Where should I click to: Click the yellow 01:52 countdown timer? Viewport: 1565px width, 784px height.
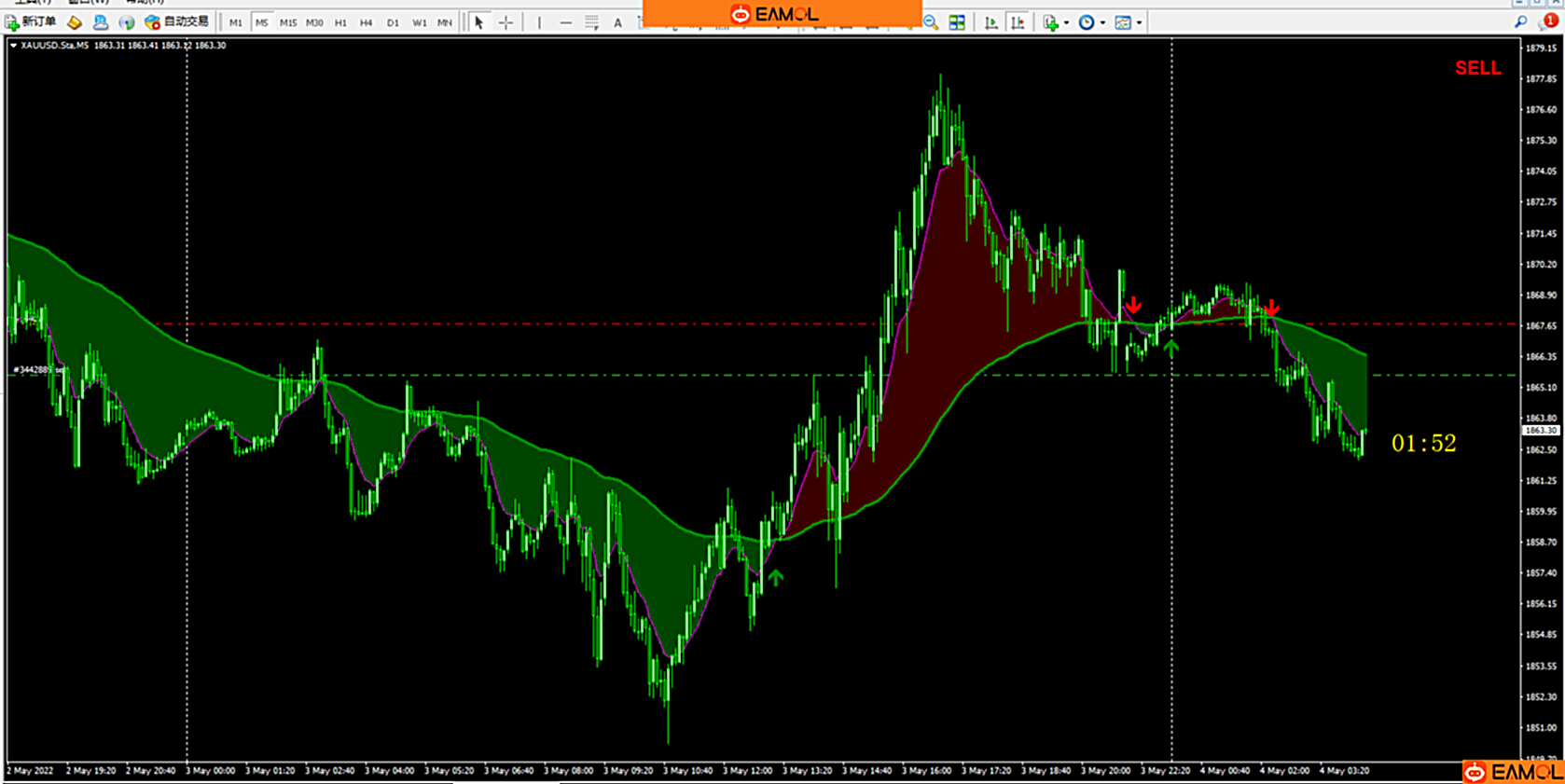tap(1423, 443)
